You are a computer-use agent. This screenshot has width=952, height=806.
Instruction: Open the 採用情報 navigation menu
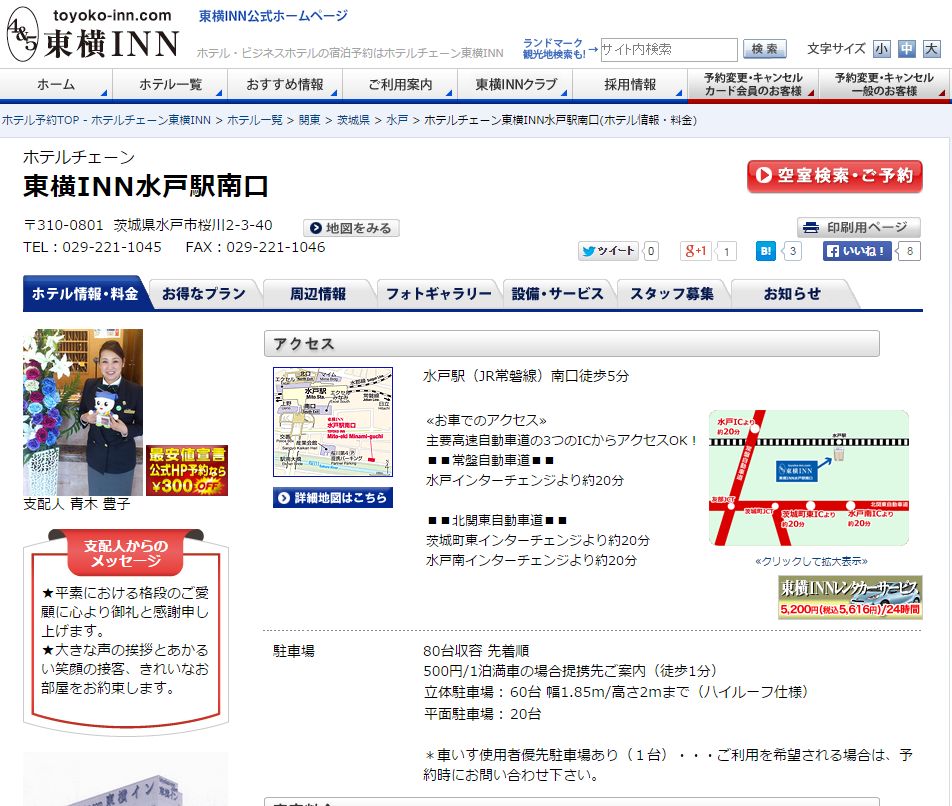tap(630, 84)
